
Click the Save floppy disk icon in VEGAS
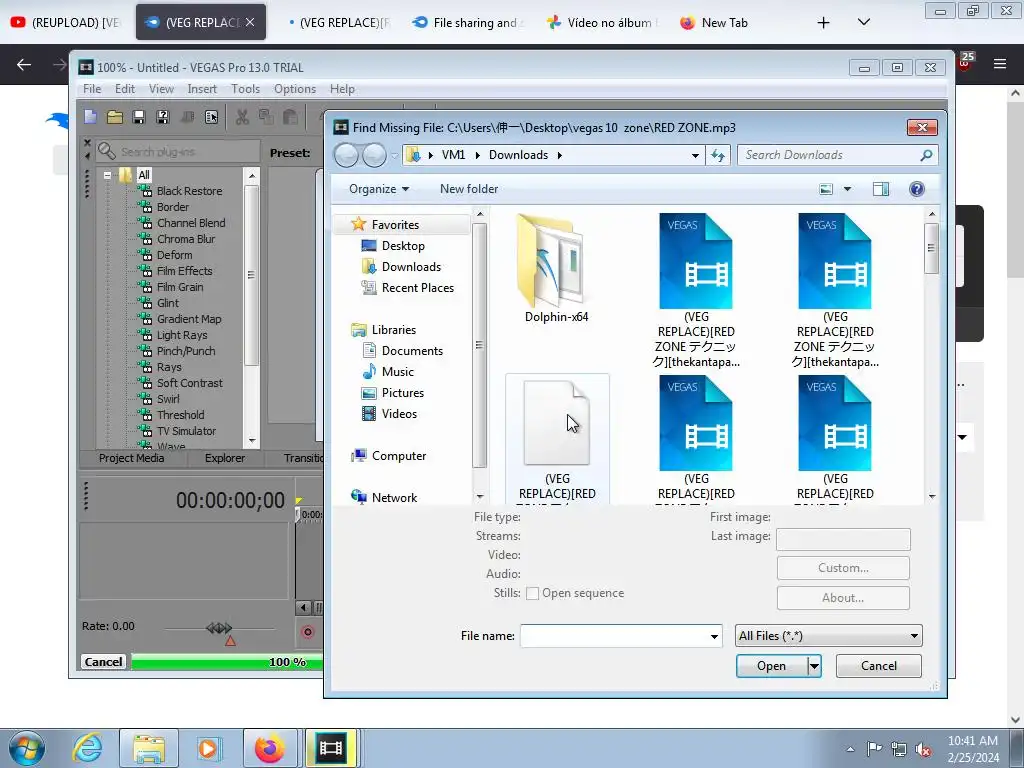coord(138,117)
